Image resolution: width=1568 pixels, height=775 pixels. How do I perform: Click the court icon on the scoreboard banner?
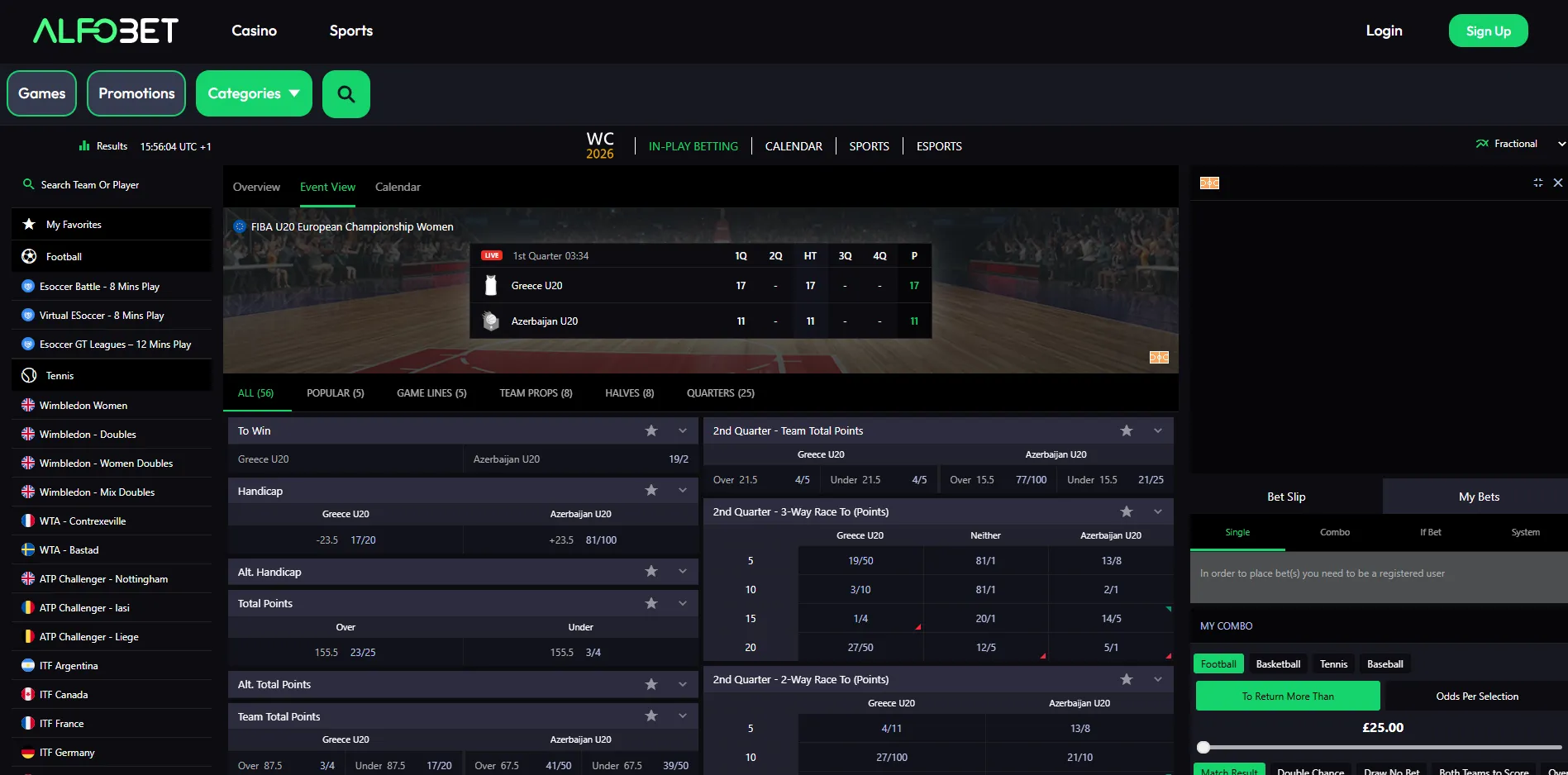pyautogui.click(x=1159, y=357)
